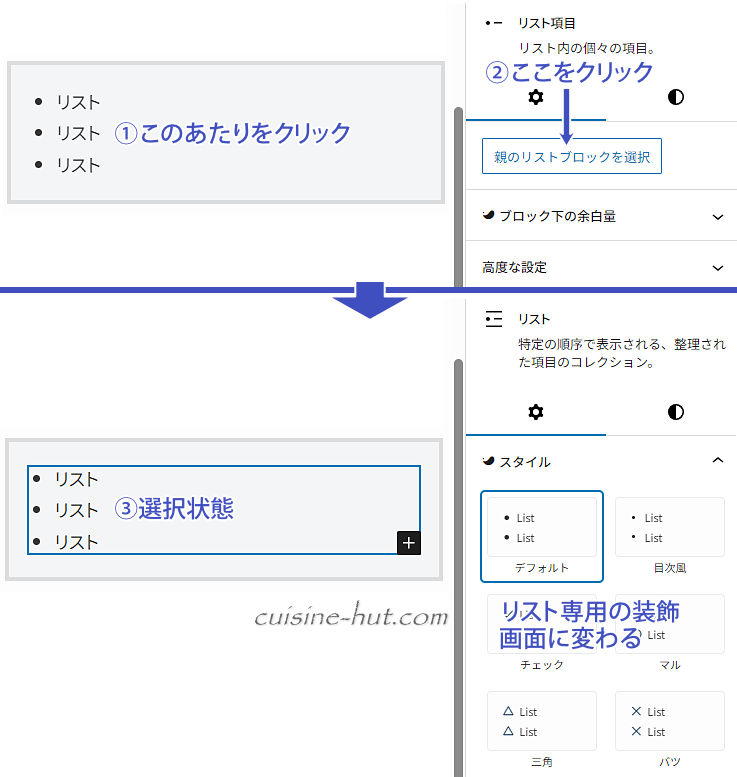The height and width of the screenshot is (777, 737).
Task: Click the first リスト item in upper editor
Action: point(78,102)
